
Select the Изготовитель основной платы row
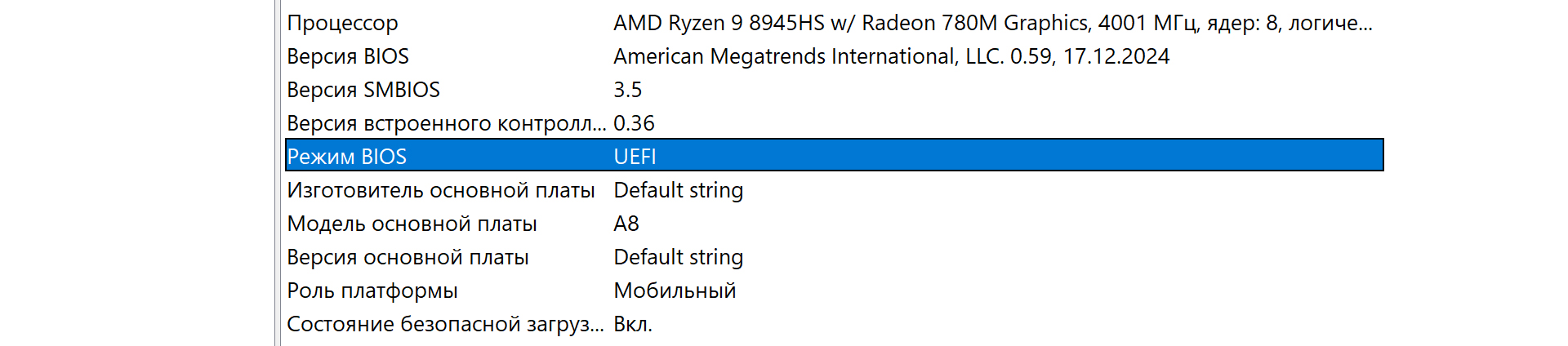point(441,190)
